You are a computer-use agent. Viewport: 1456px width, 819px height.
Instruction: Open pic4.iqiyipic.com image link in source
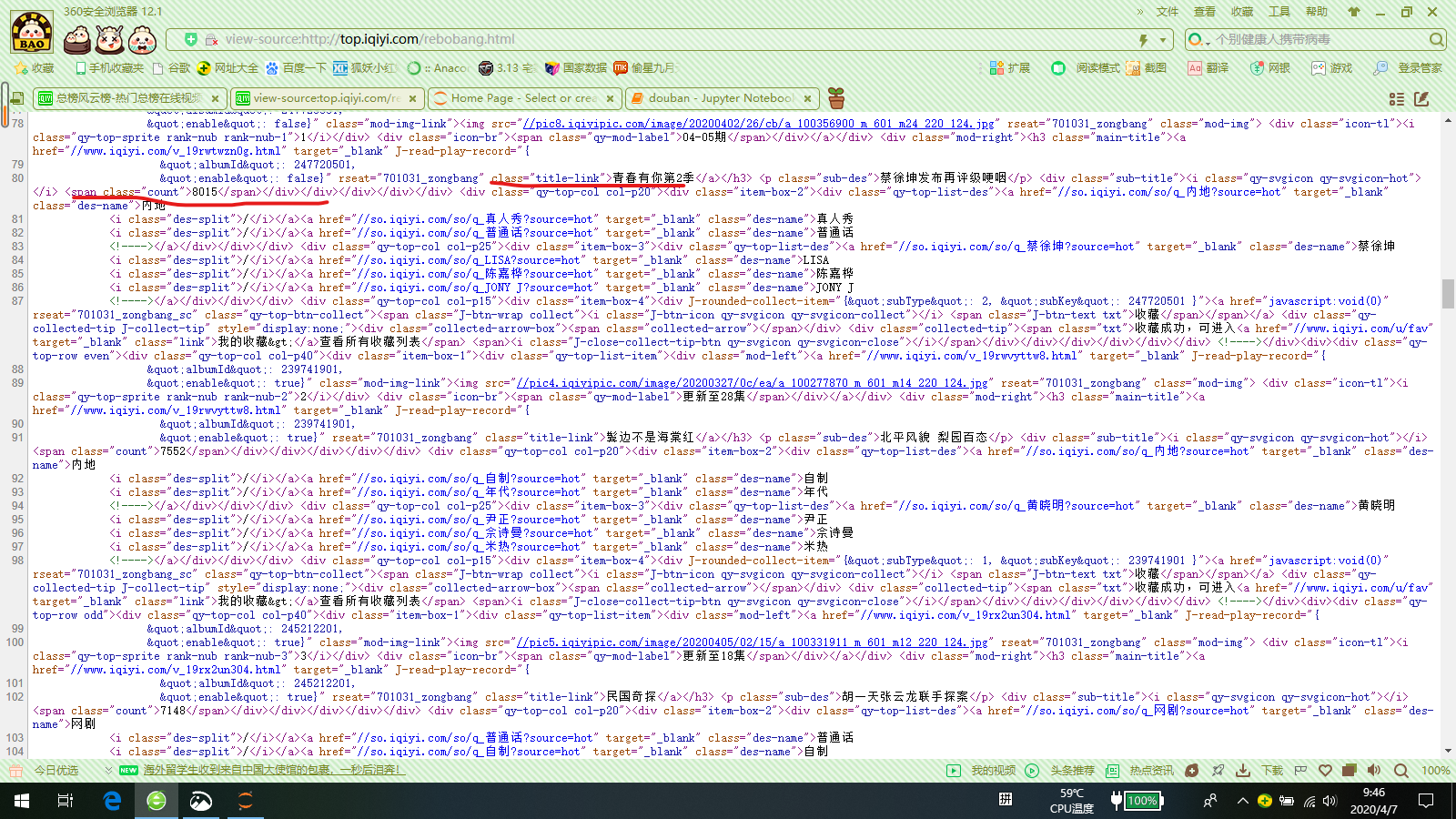tap(753, 383)
